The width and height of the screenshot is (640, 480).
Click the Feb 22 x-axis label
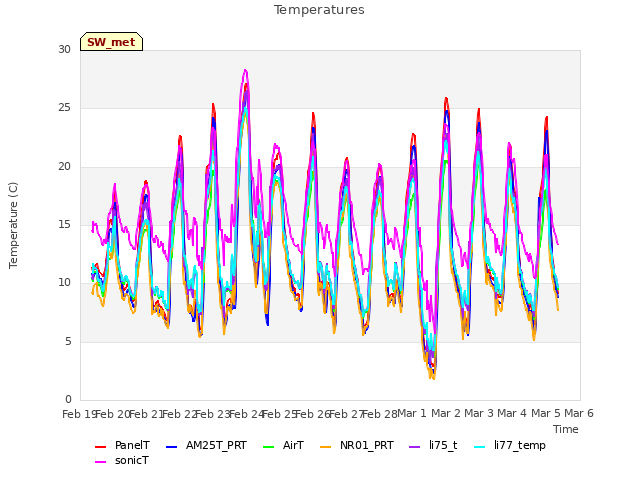pyautogui.click(x=179, y=414)
